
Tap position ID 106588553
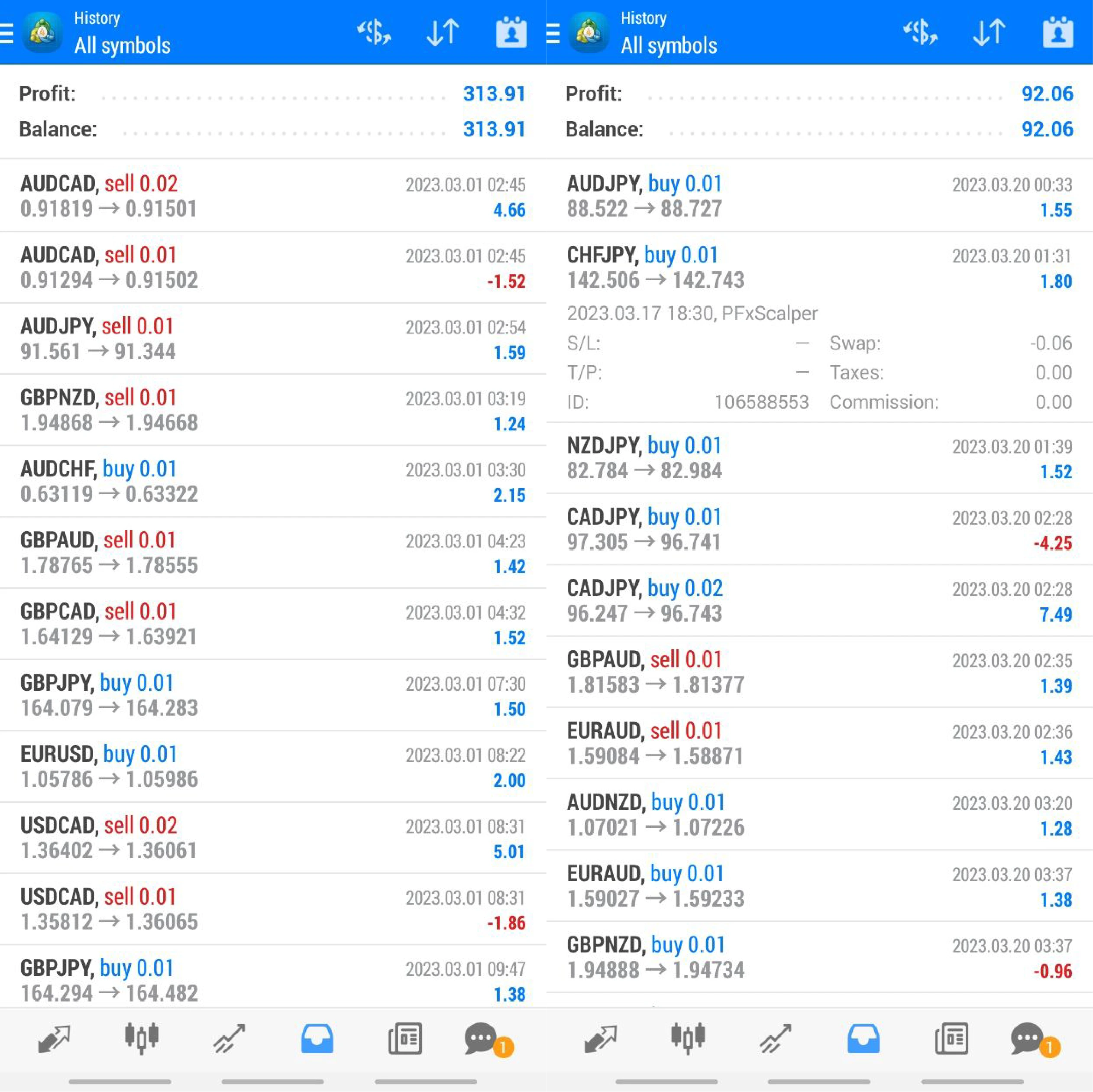point(761,402)
